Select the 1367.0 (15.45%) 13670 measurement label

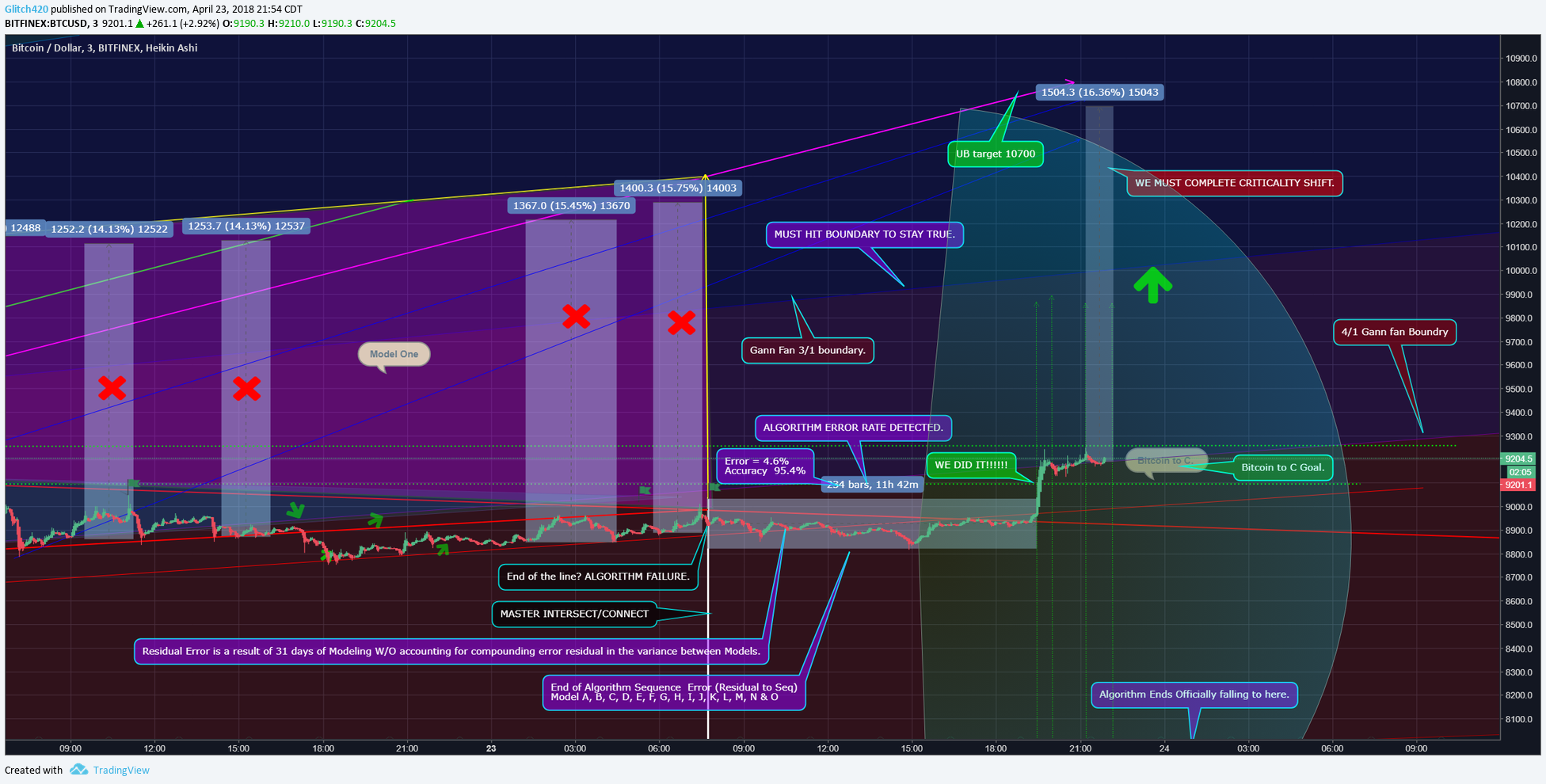pyautogui.click(x=571, y=206)
